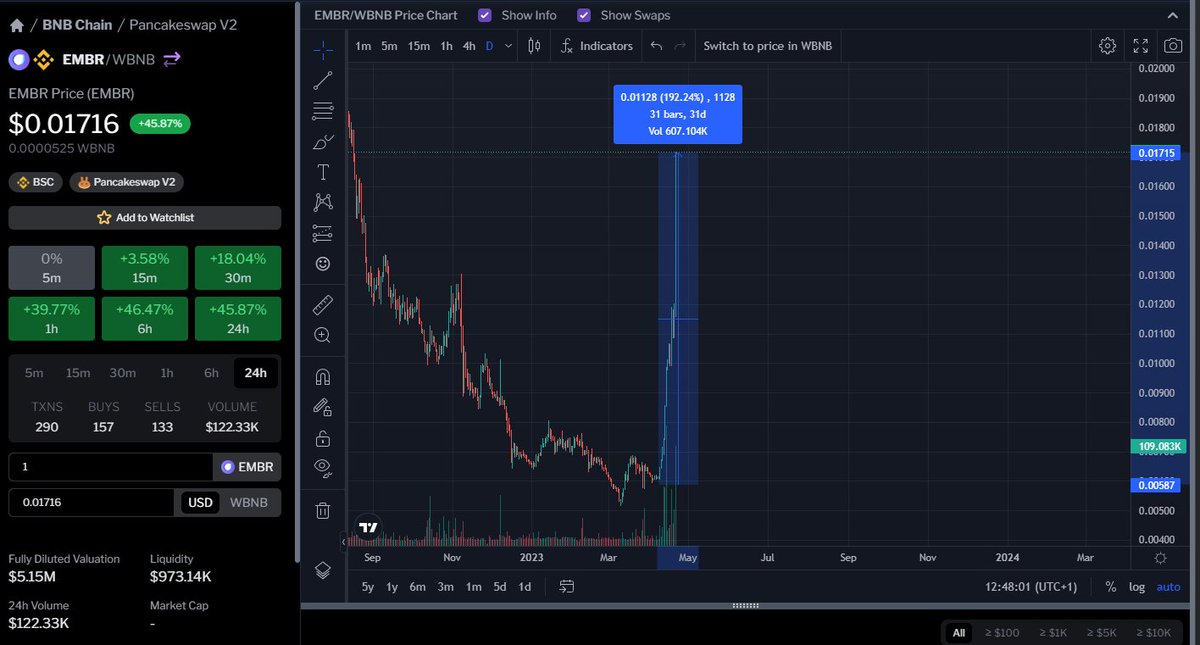Open the prediction and measurement tools

323,233
